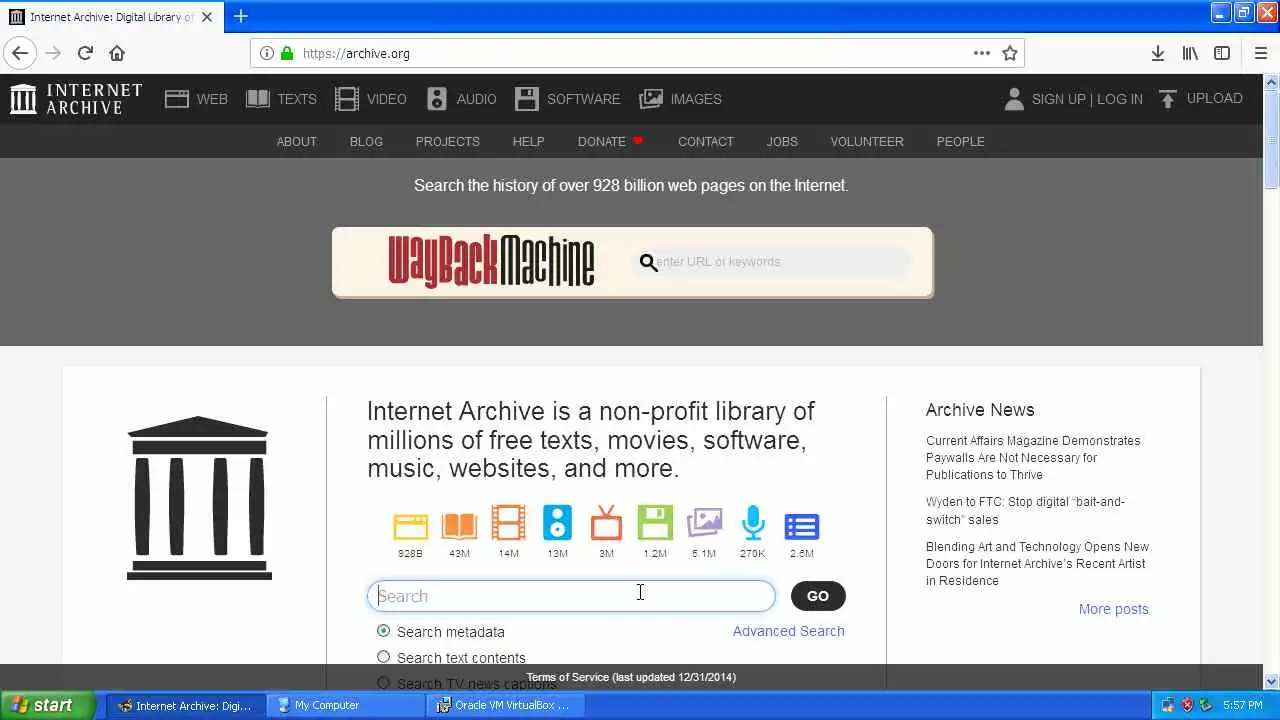Open the Images picture icon
The height and width of the screenshot is (720, 1280).
[651, 99]
